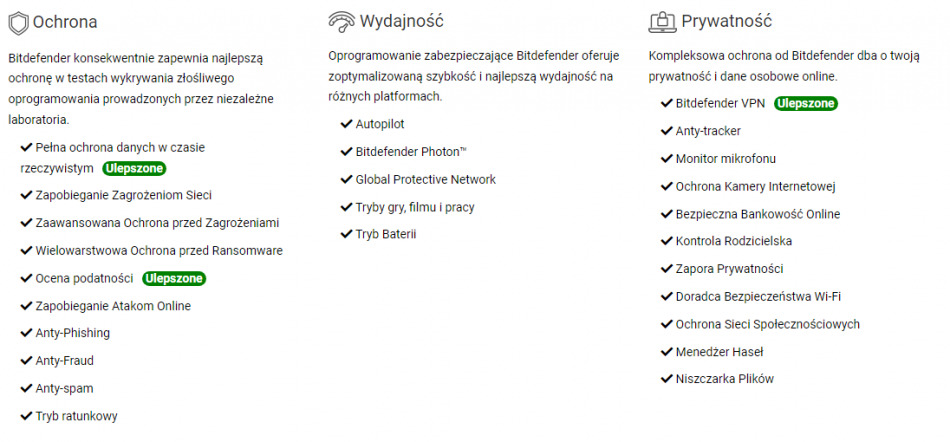Click Global Protective Network feature text
Viewport: 950px width, 442px height.
425,180
